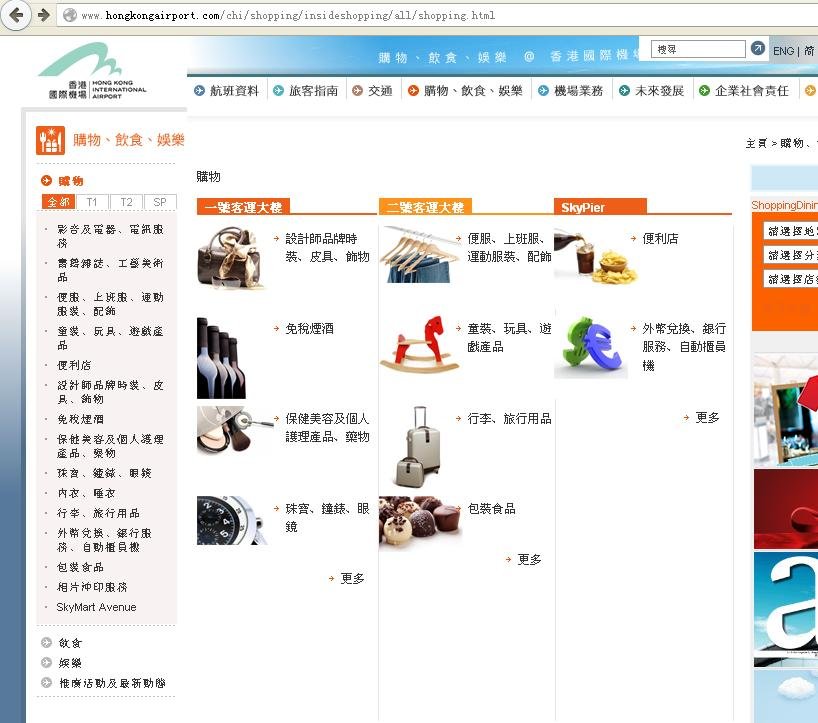
Task: Open the ENG language link
Action: pos(783,49)
